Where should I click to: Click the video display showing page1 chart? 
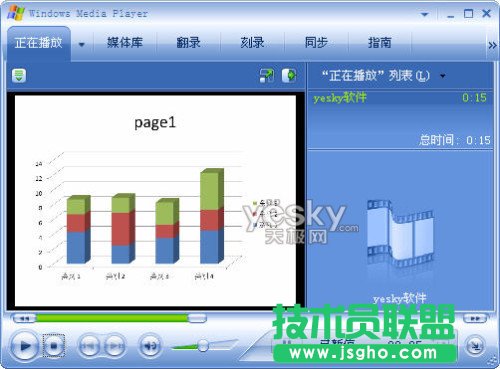(x=155, y=201)
